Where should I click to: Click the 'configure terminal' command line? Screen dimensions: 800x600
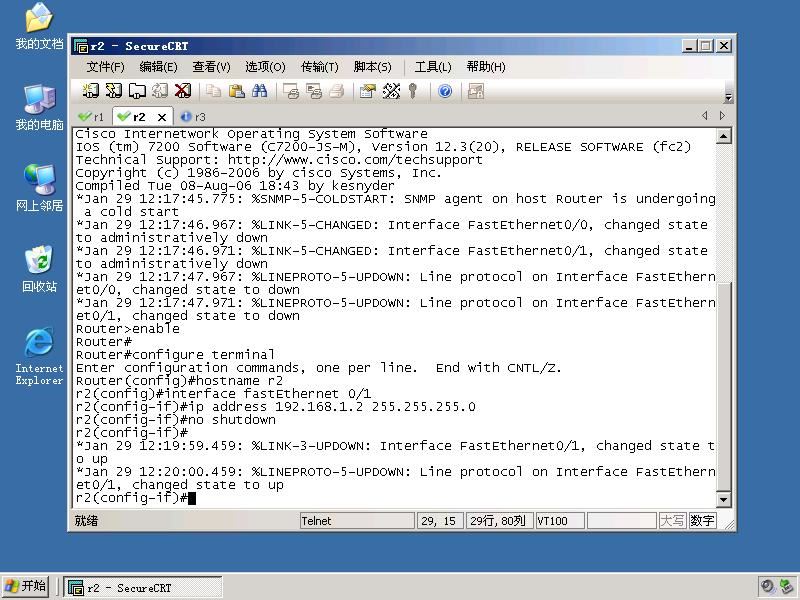(175, 355)
